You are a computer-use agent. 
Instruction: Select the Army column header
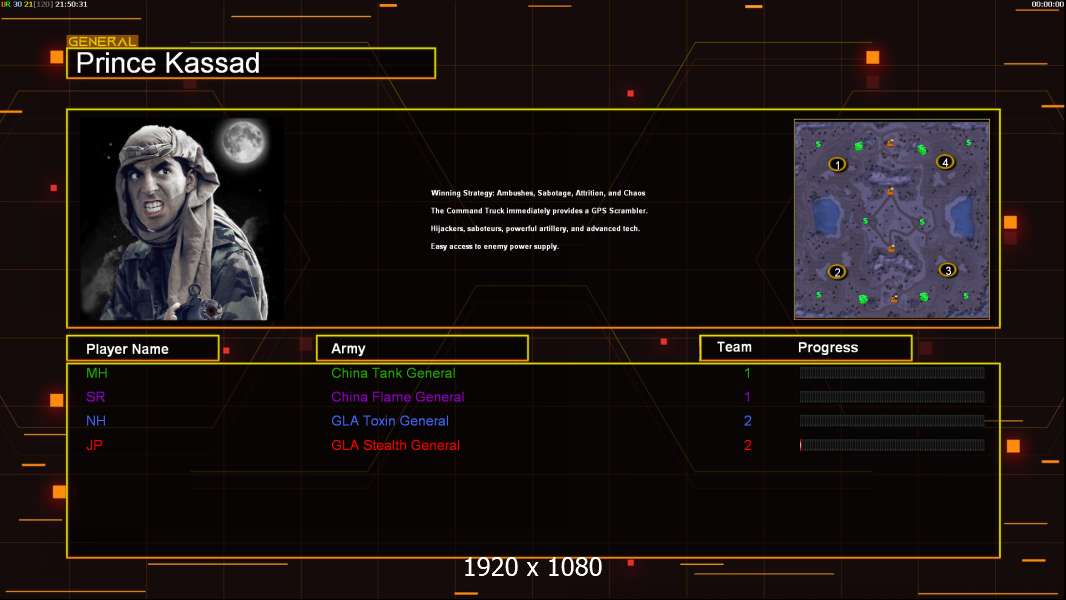tap(422, 349)
